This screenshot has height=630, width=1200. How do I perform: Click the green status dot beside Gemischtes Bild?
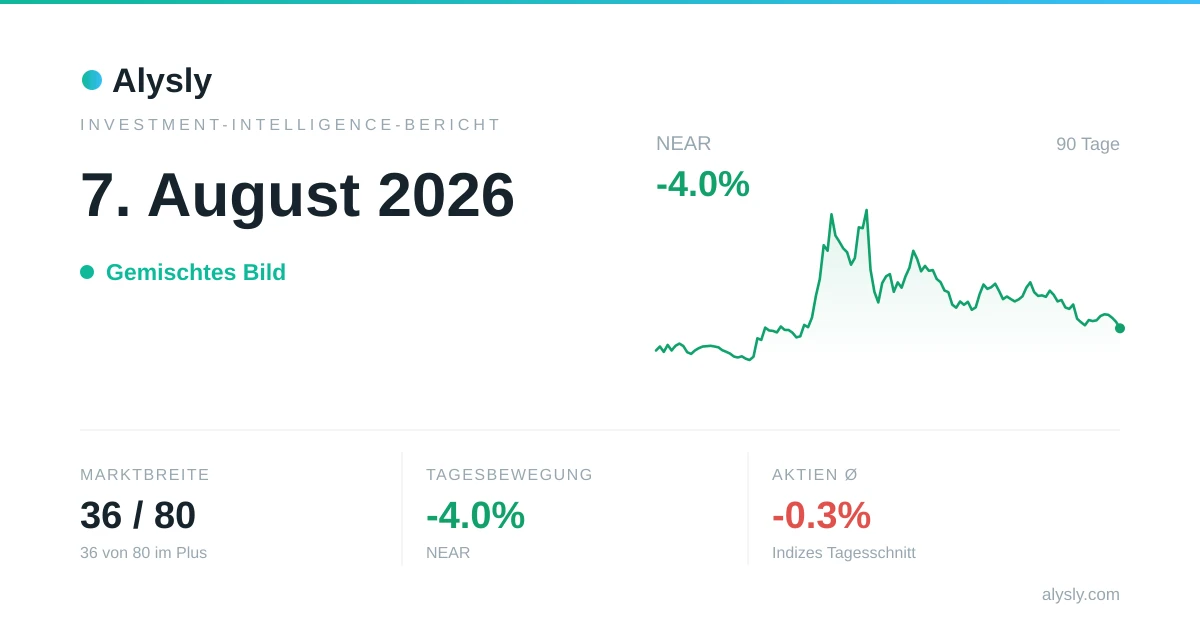pyautogui.click(x=87, y=272)
